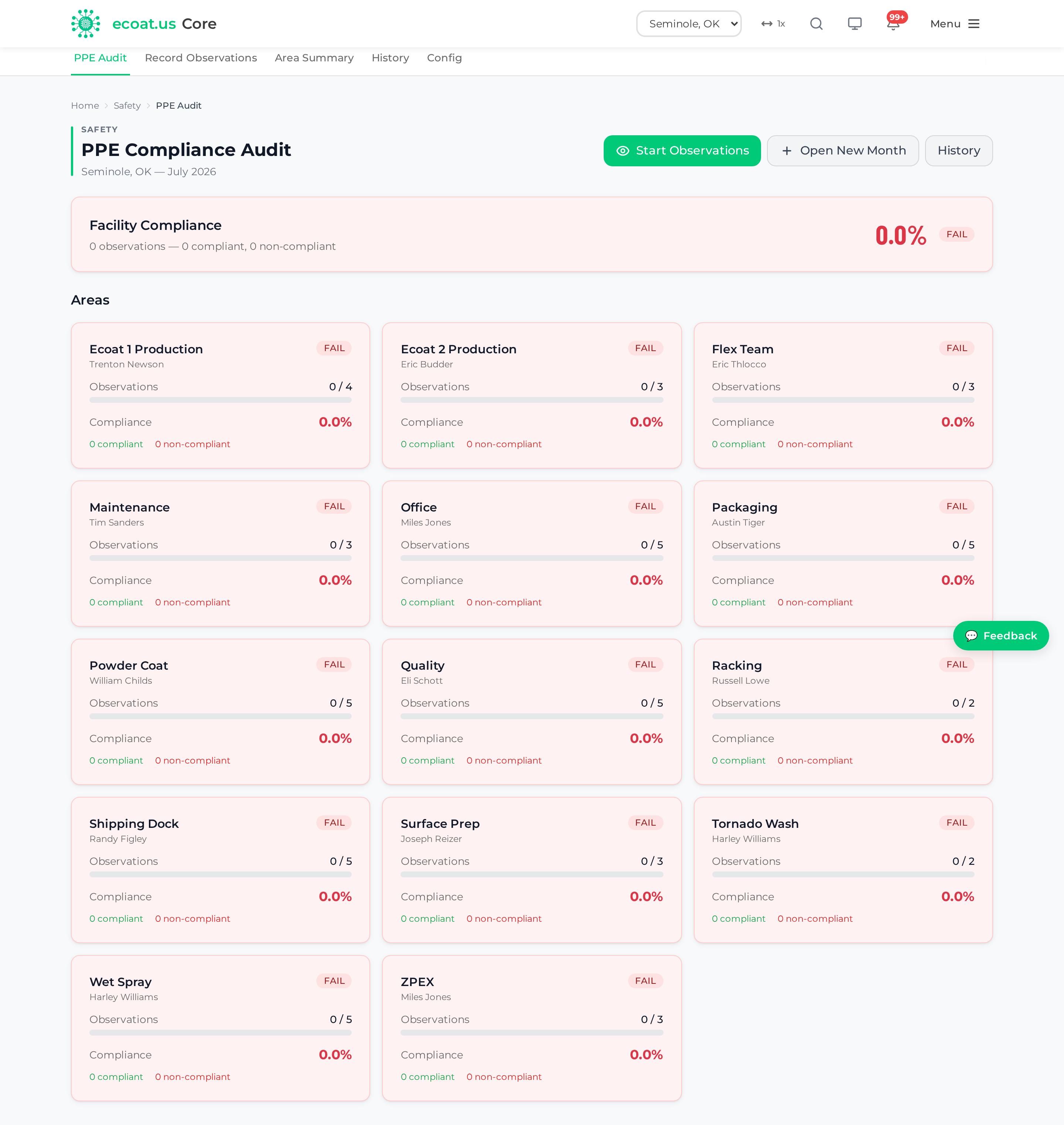Click the ecoat.us Core logo icon

point(86,24)
